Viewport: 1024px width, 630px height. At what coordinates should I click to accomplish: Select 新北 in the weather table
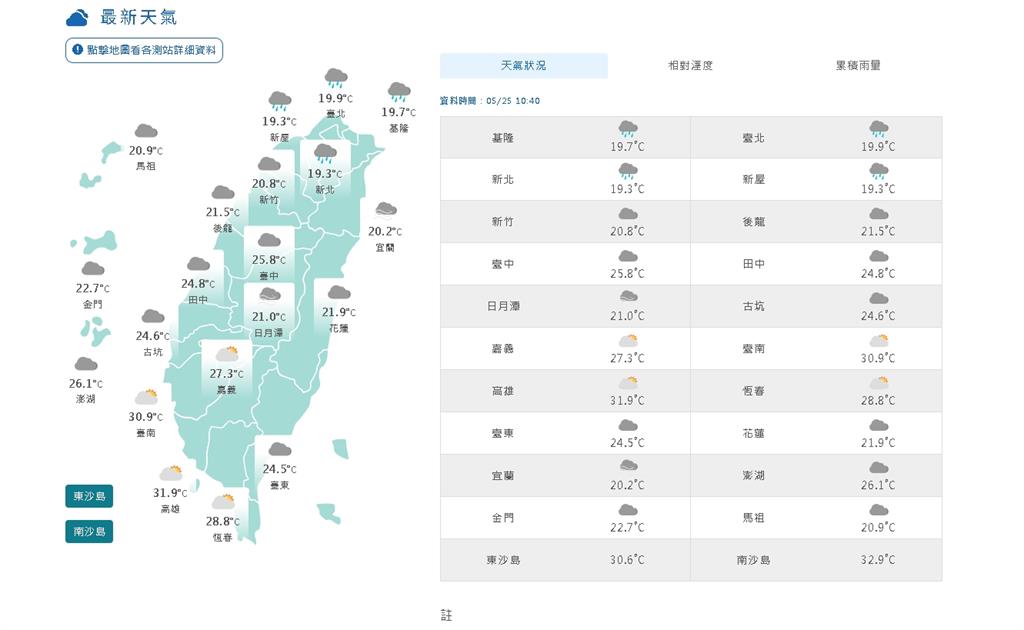tap(503, 180)
